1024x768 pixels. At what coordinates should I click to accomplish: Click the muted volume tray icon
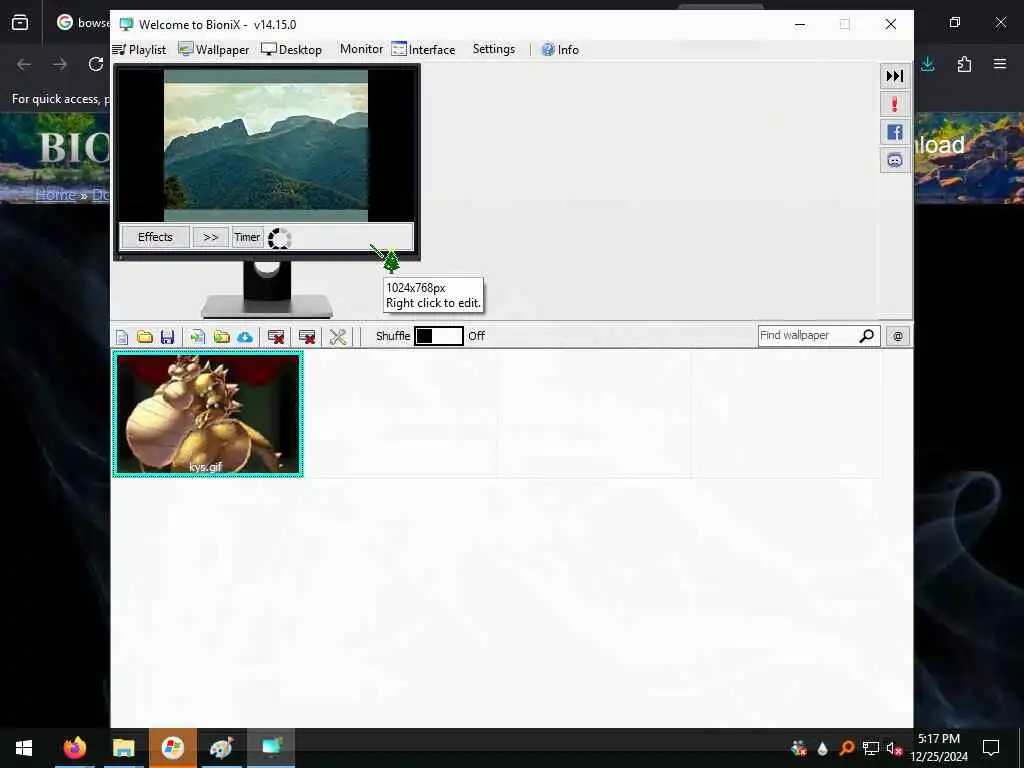pos(894,748)
